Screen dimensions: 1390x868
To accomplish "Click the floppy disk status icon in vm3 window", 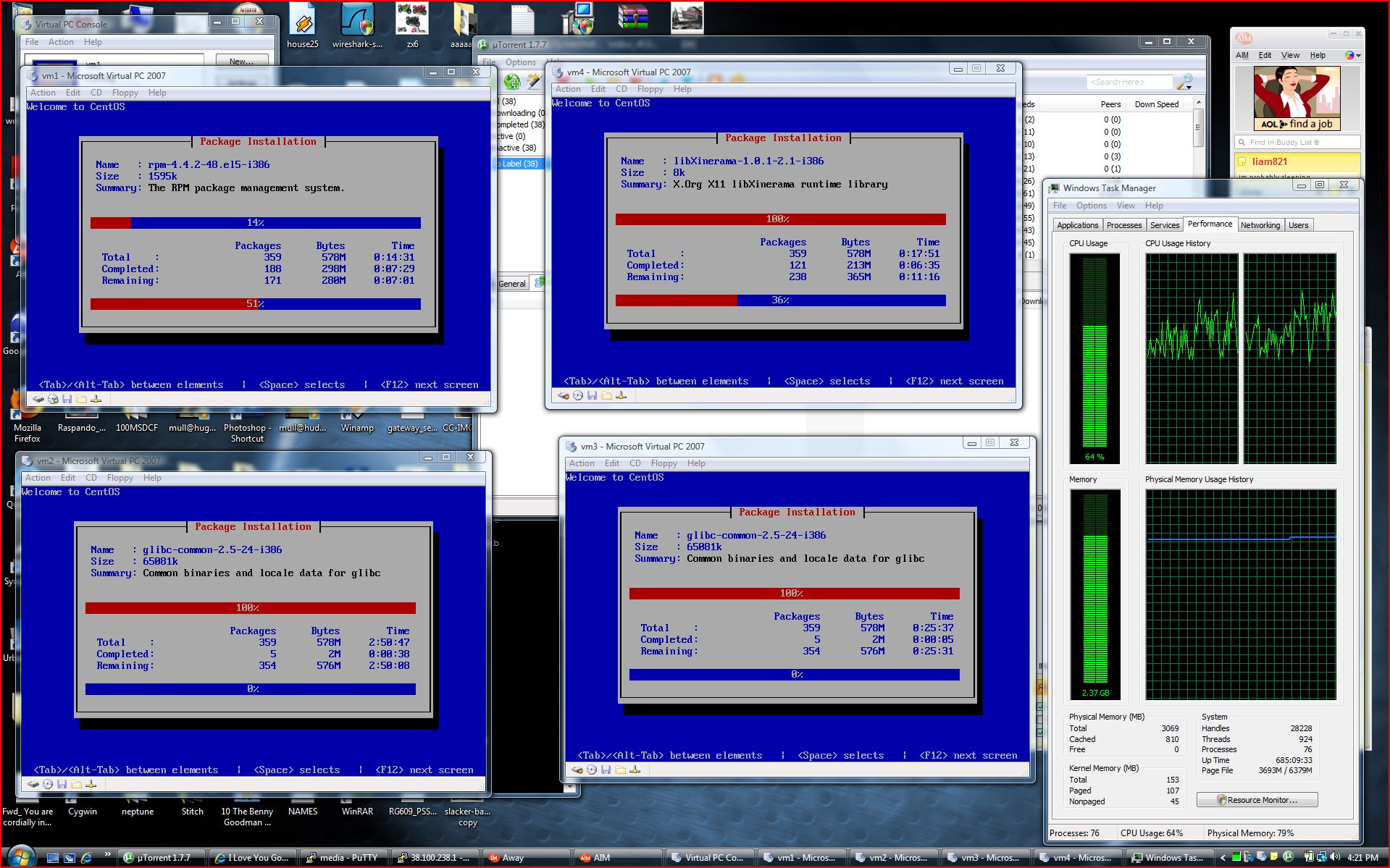I will click(606, 770).
